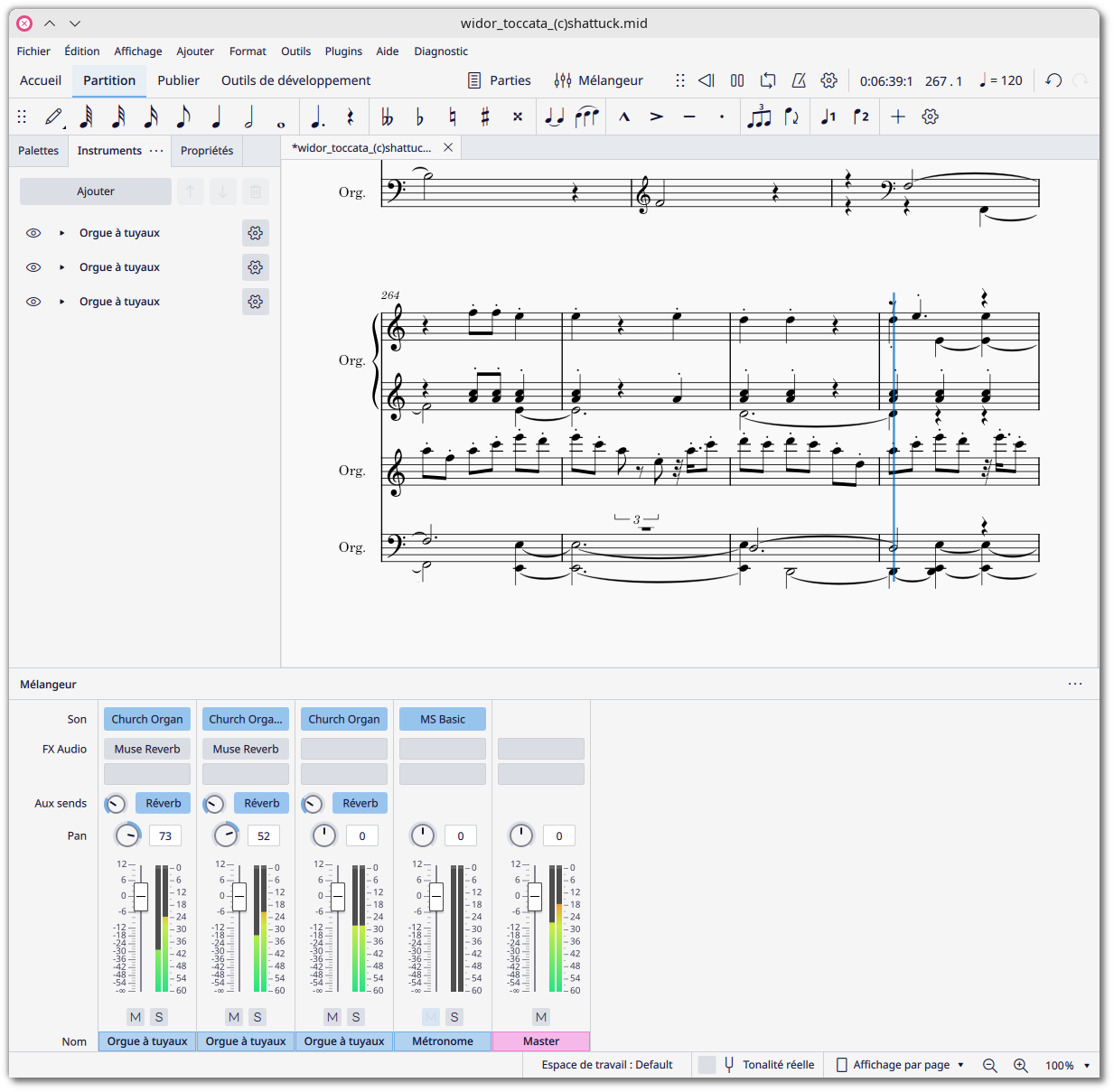
Task: Open the Parties dialog
Action: pyautogui.click(x=500, y=80)
